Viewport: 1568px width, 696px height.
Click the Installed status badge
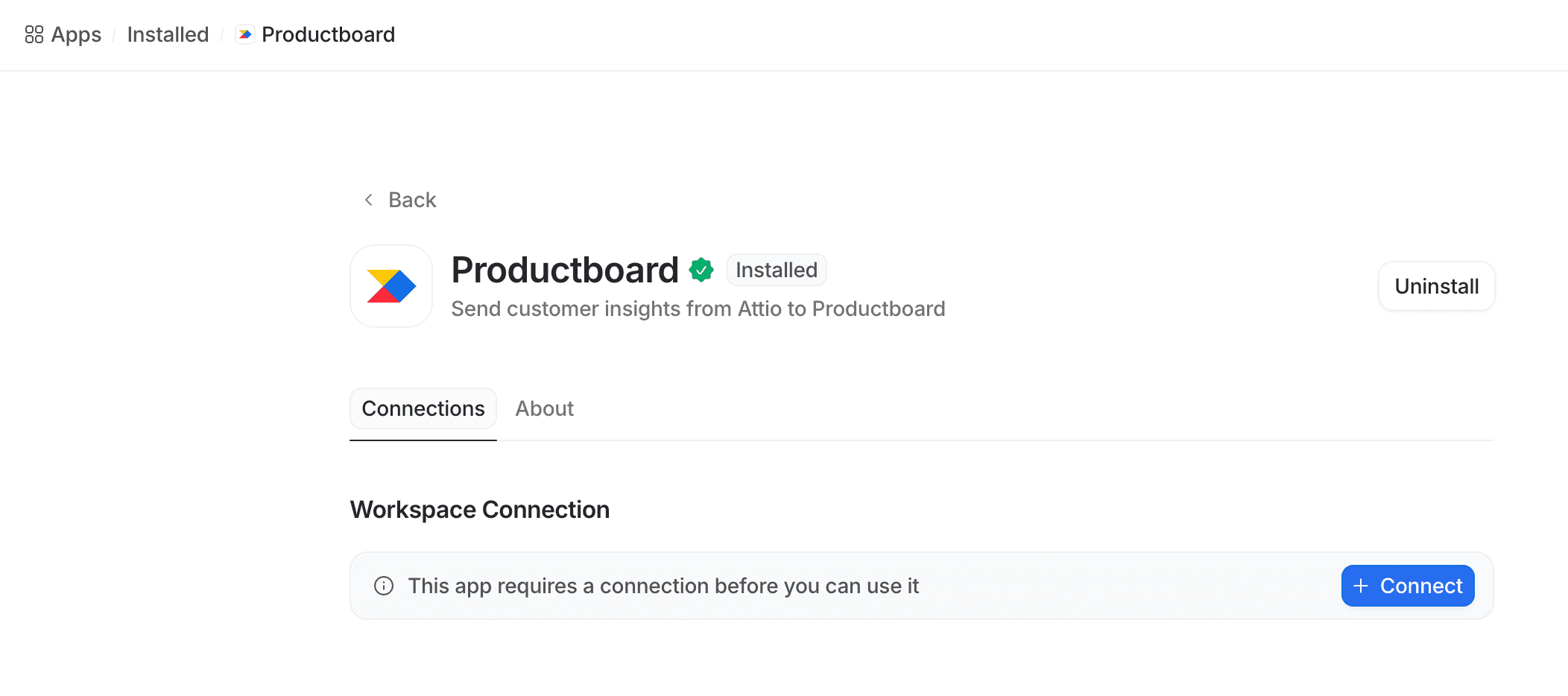776,270
